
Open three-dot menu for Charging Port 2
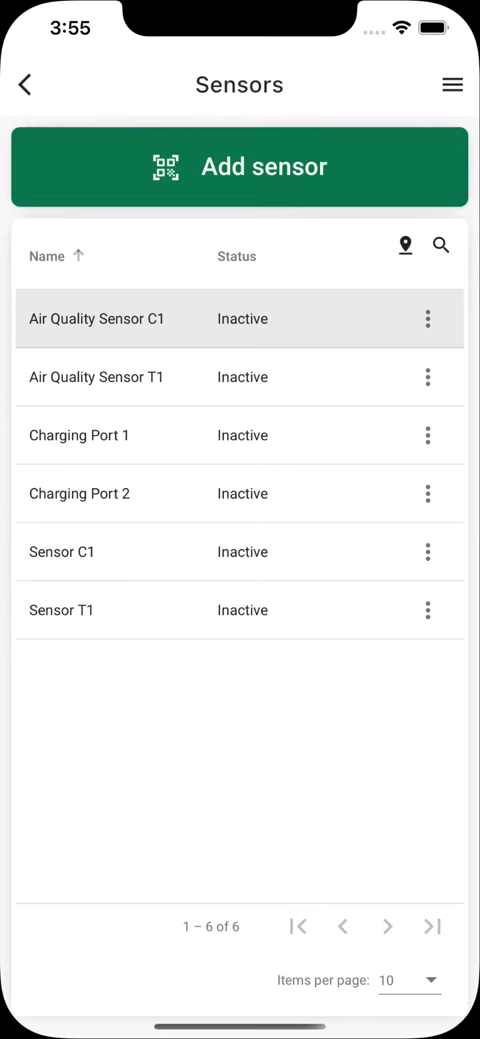[428, 494]
